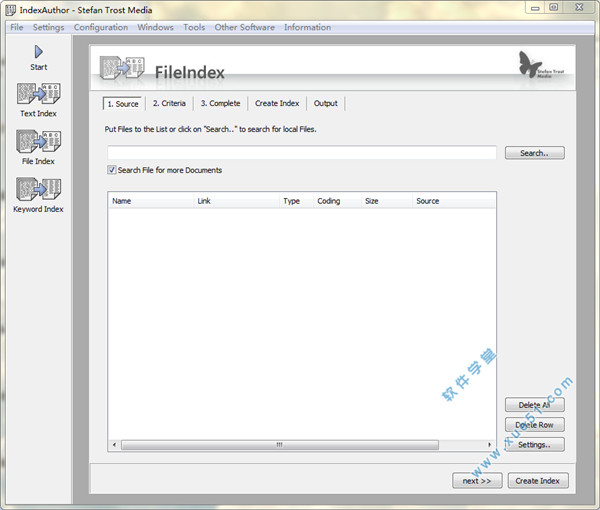Open the Keyword Index sidebar icon

tap(38, 189)
